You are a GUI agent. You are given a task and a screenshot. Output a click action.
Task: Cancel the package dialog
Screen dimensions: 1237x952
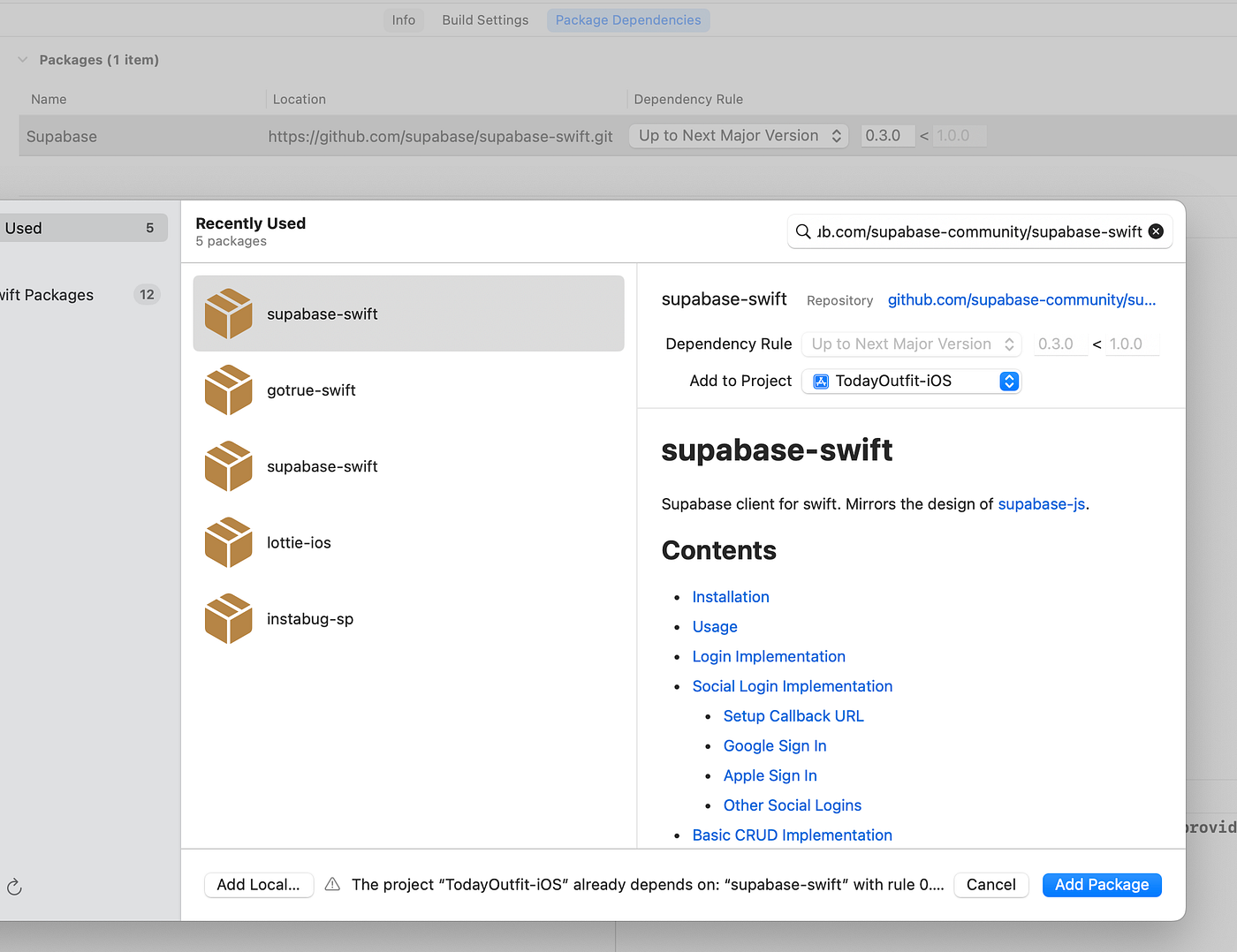990,884
